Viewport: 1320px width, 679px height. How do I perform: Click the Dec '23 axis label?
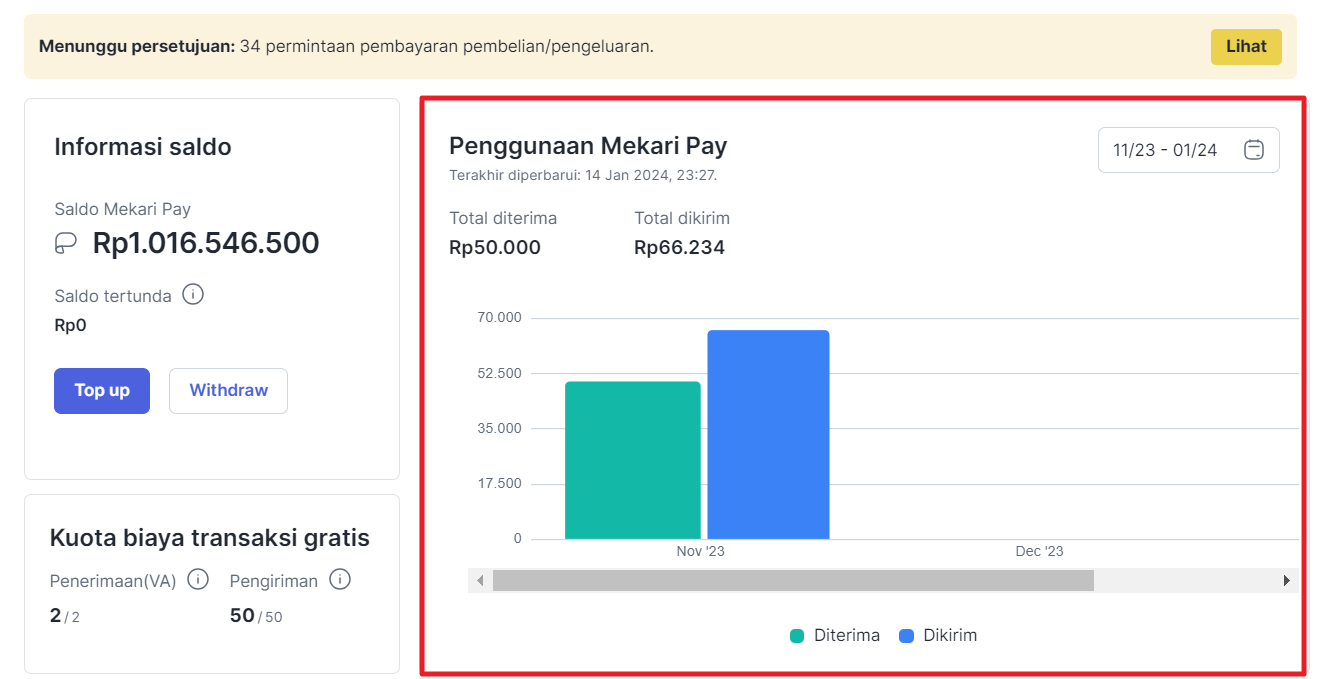1040,552
